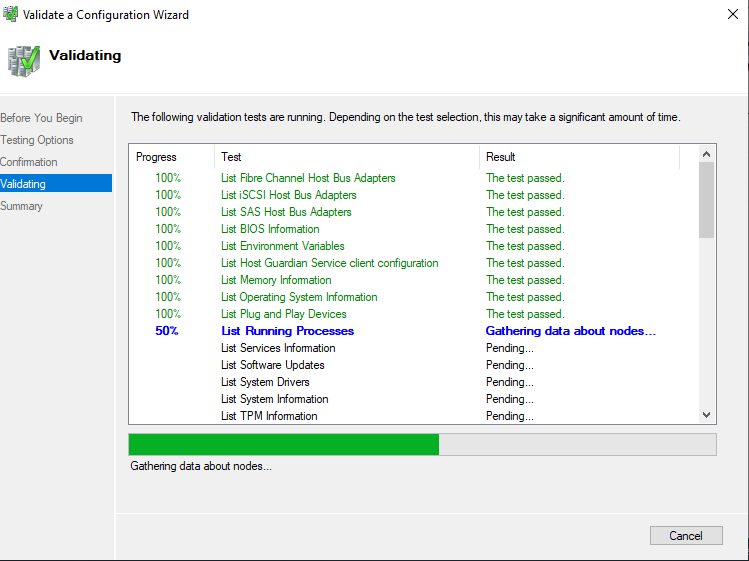Click the Progress column header

click(156, 157)
